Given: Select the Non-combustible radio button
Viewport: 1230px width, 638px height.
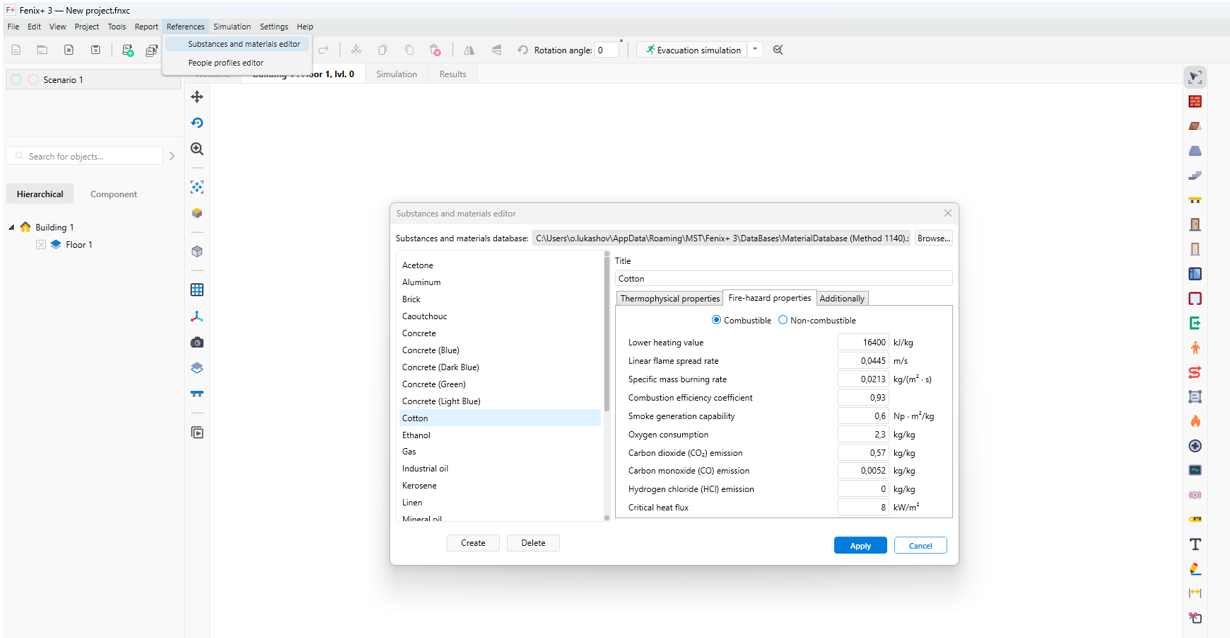Looking at the screenshot, I should [x=783, y=320].
